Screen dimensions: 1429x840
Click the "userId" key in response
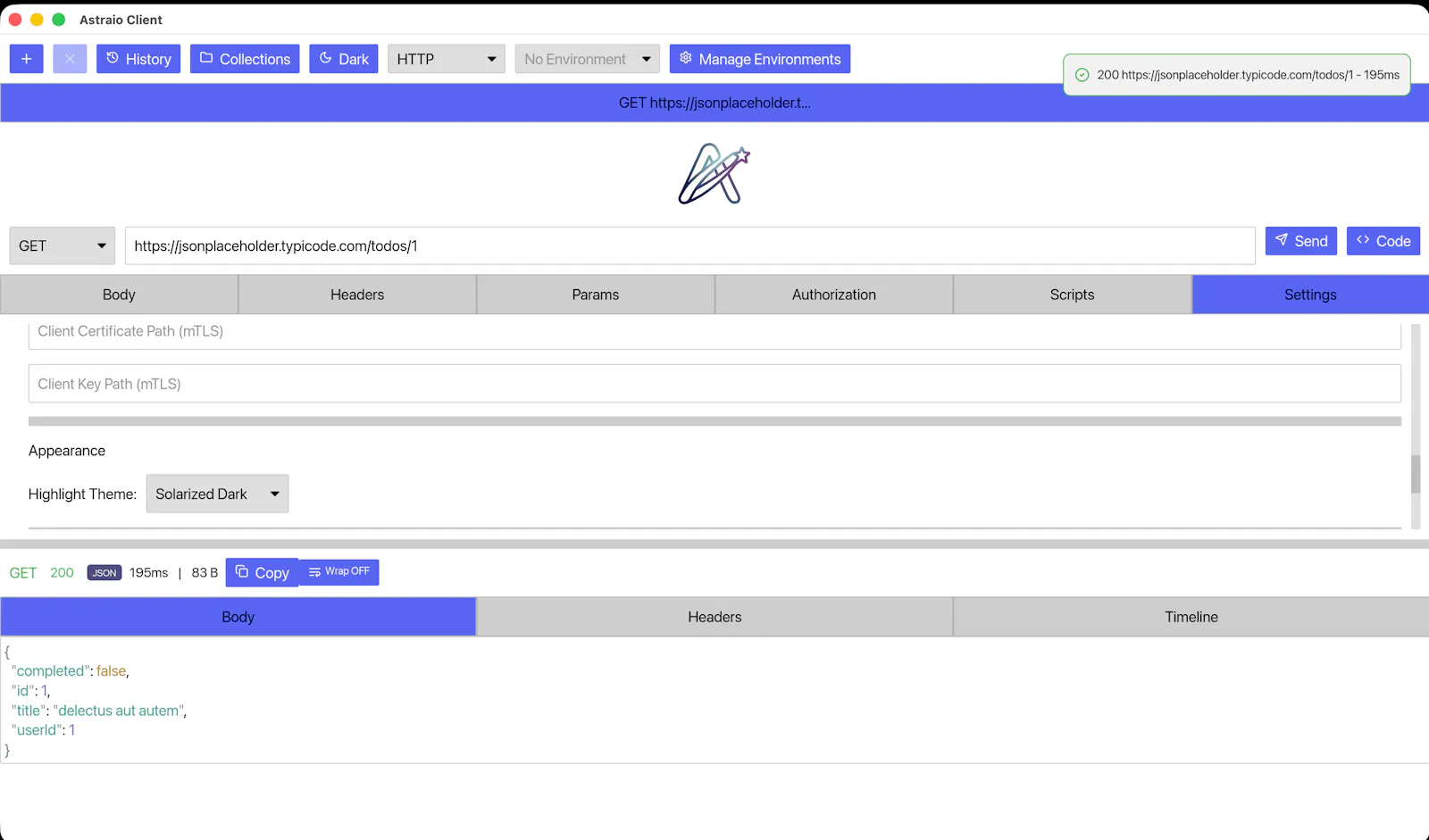coord(37,730)
